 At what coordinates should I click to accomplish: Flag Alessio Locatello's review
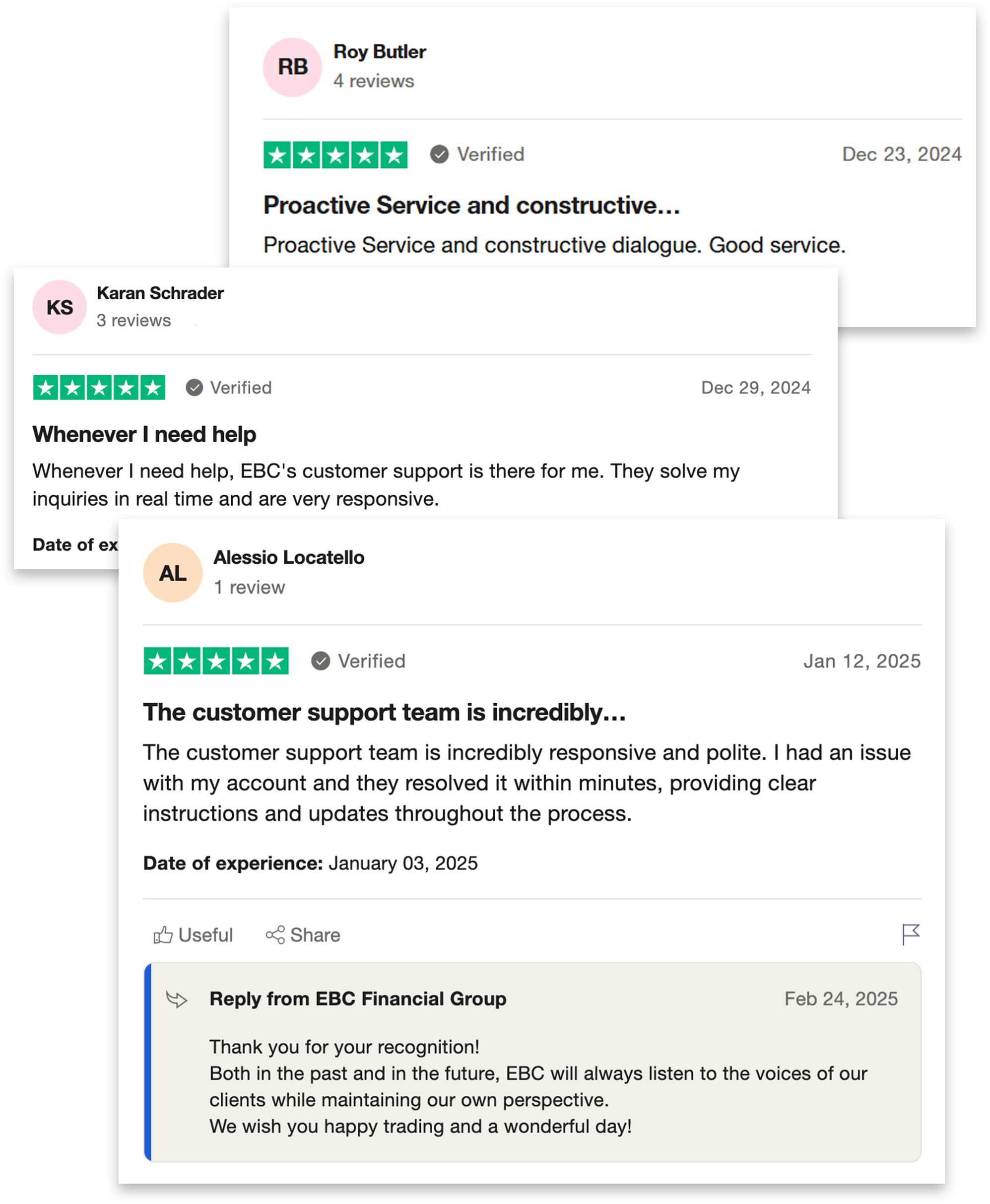tap(911, 934)
